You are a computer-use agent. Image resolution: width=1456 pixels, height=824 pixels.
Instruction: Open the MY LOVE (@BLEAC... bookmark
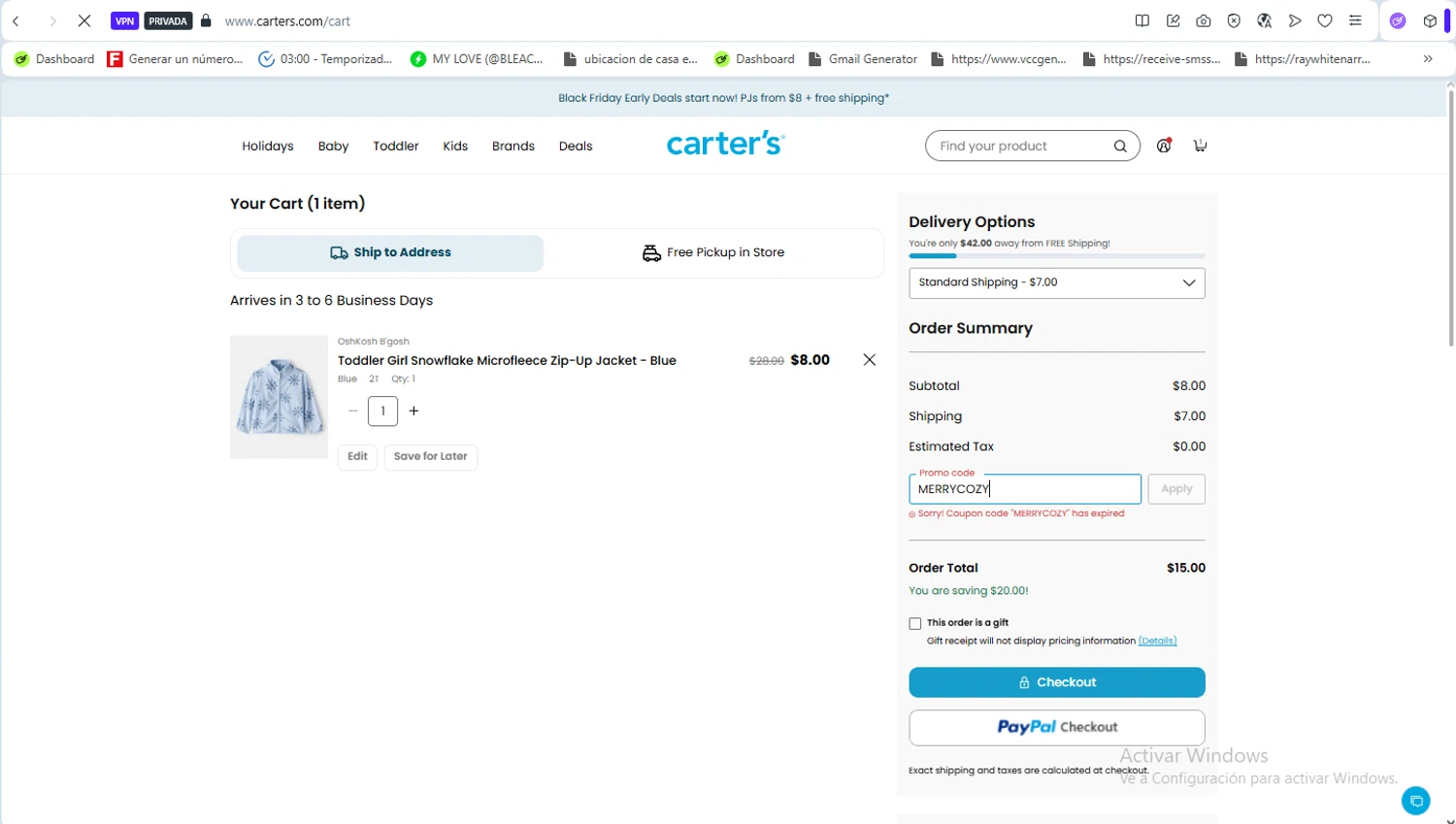[477, 59]
